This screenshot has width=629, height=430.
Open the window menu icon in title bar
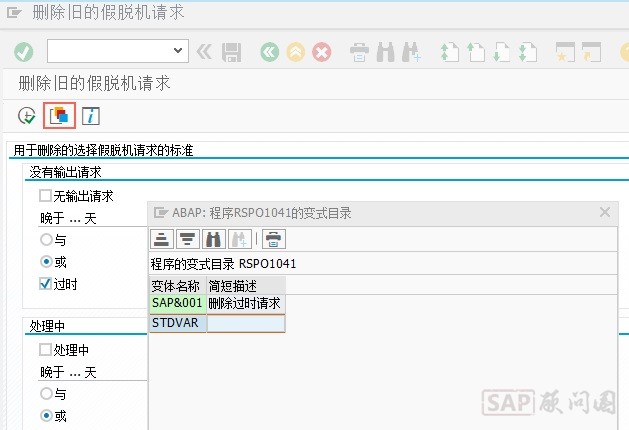[x=14, y=13]
